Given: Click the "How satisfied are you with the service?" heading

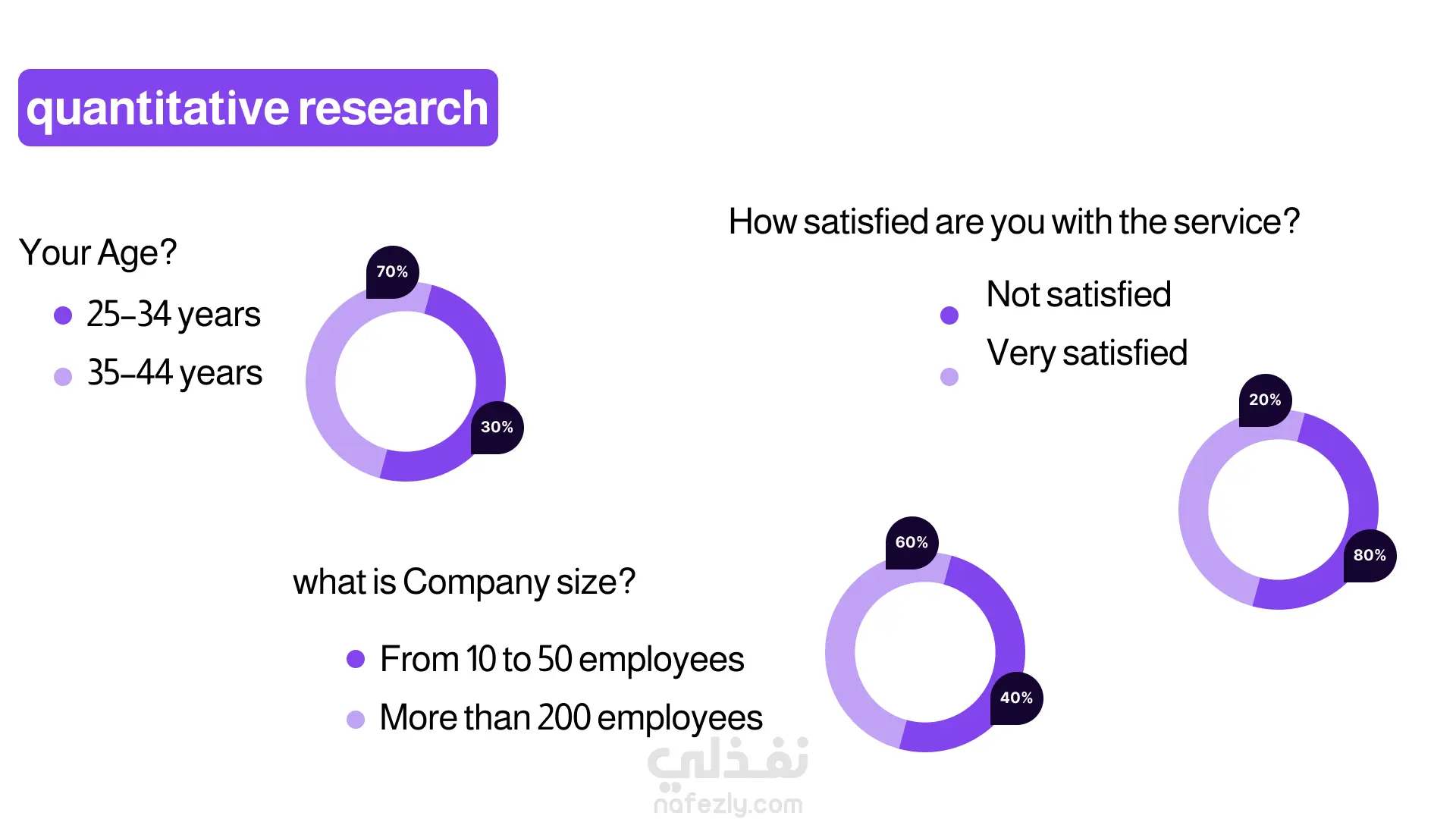Looking at the screenshot, I should pos(1014,222).
